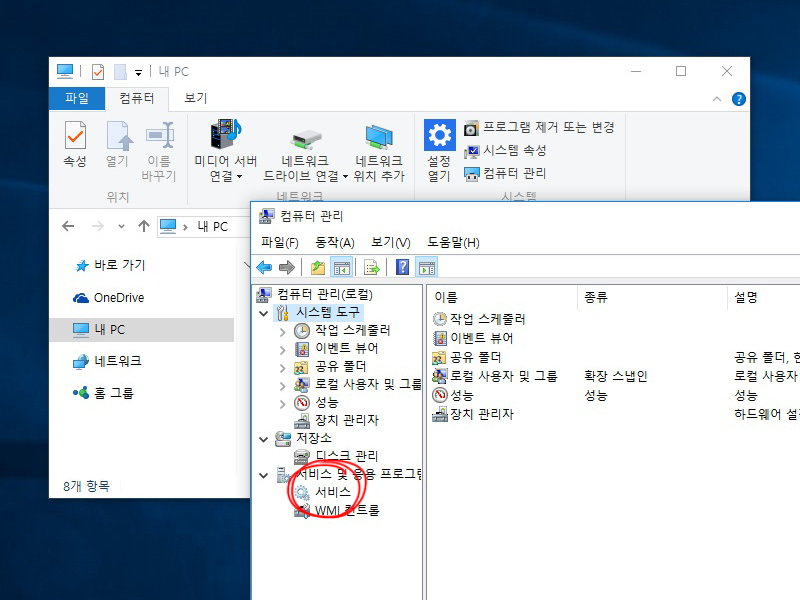Open the recent locations dropdown chevron
The width and height of the screenshot is (800, 600).
click(x=121, y=226)
